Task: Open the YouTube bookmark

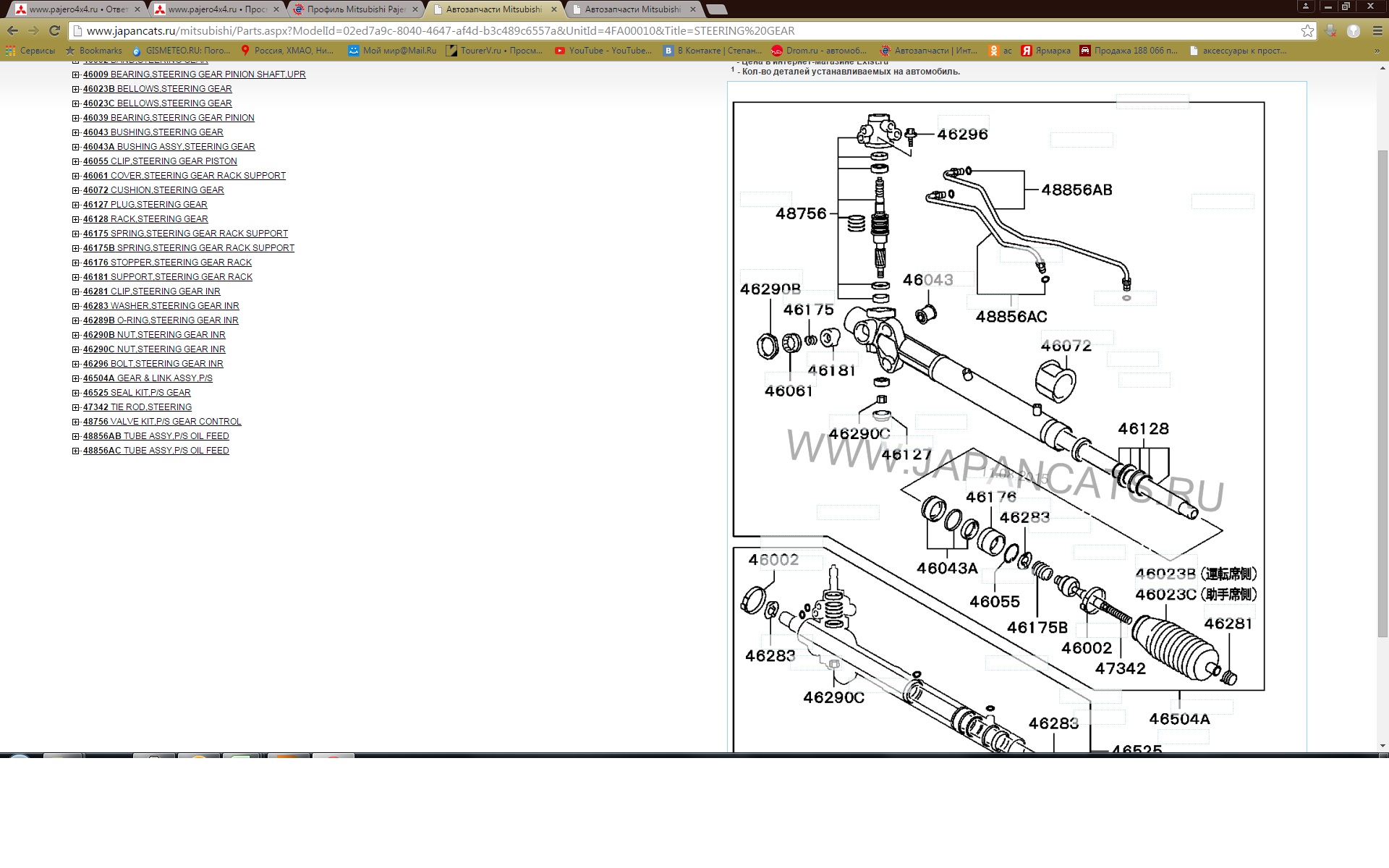Action: coord(603,51)
